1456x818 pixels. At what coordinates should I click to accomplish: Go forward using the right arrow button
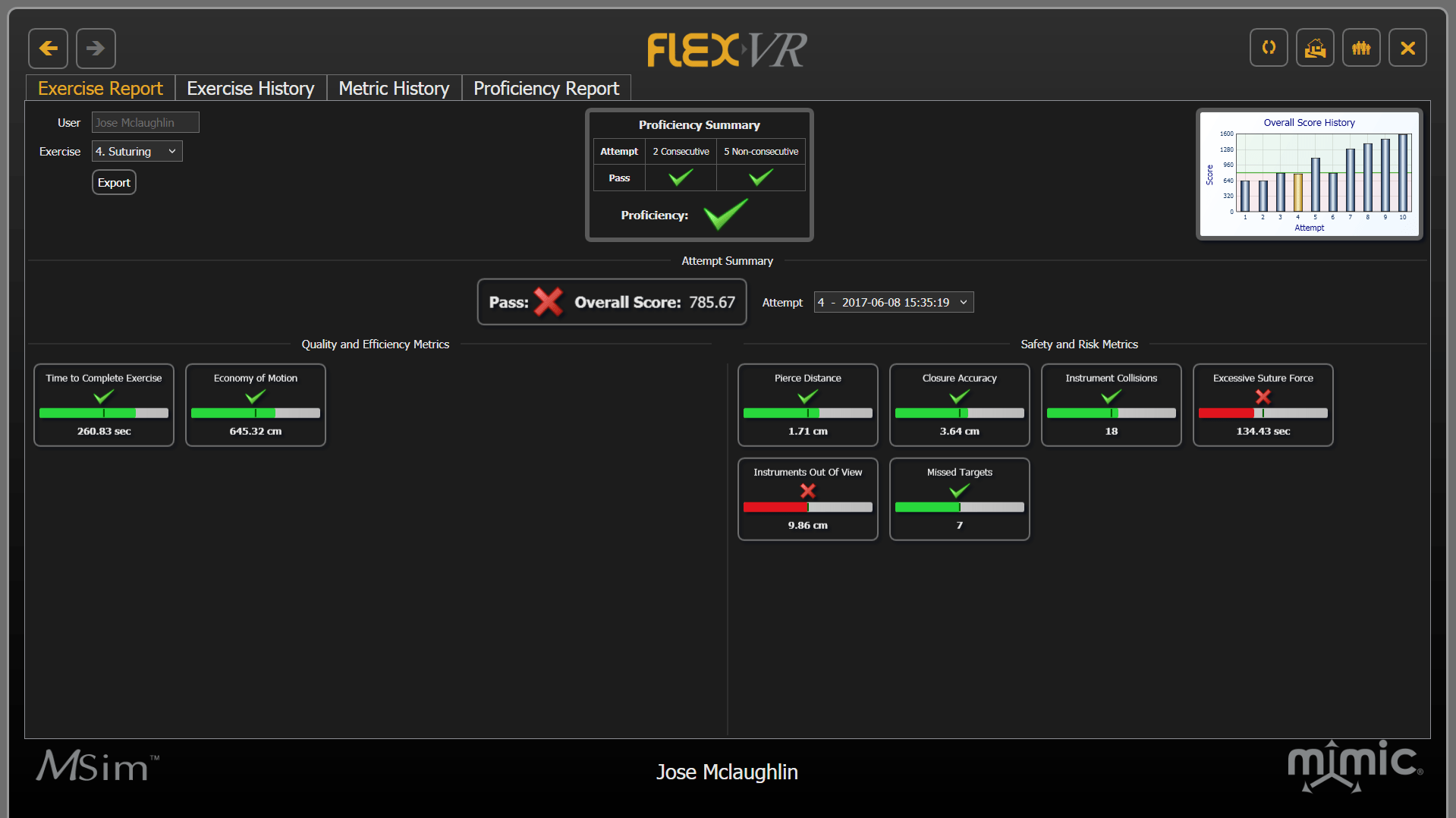(96, 49)
